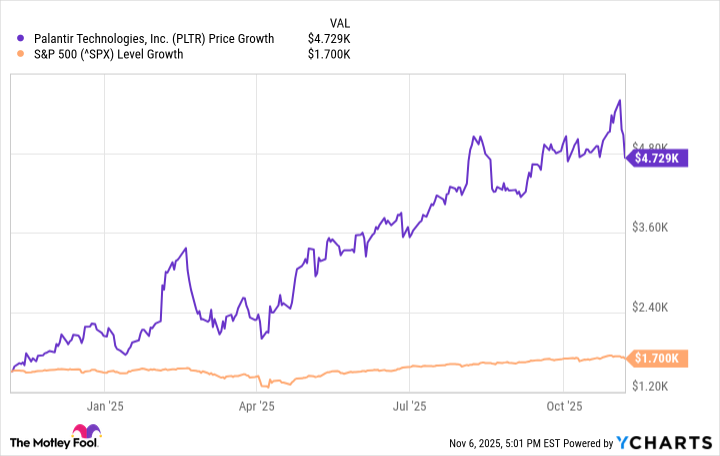
Task: Click The Motley Fool wordmark
Action: tap(54, 443)
